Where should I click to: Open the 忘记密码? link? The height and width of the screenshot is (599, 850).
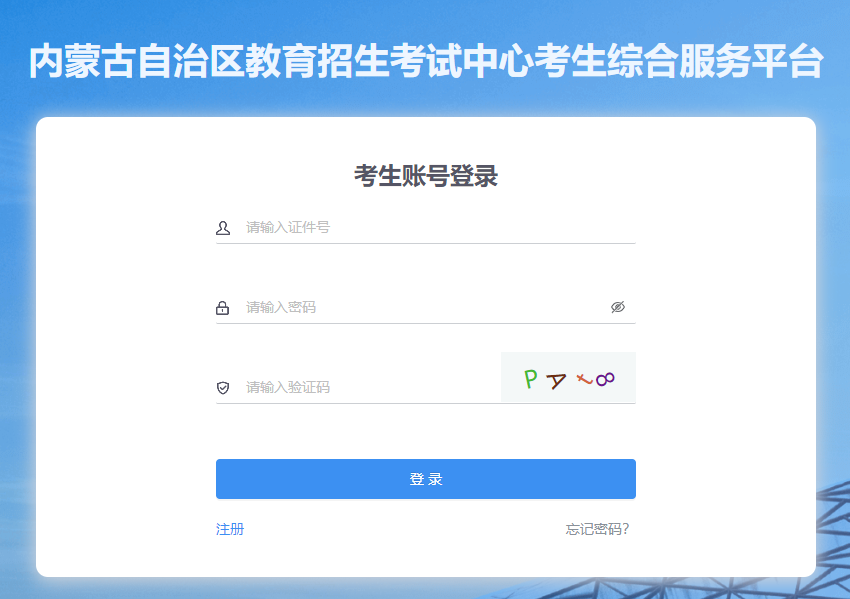tap(597, 529)
